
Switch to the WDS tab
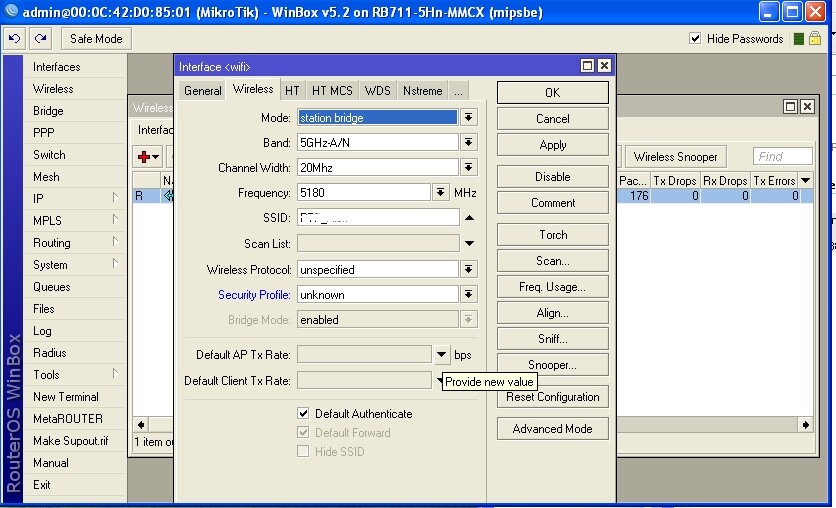pos(377,91)
